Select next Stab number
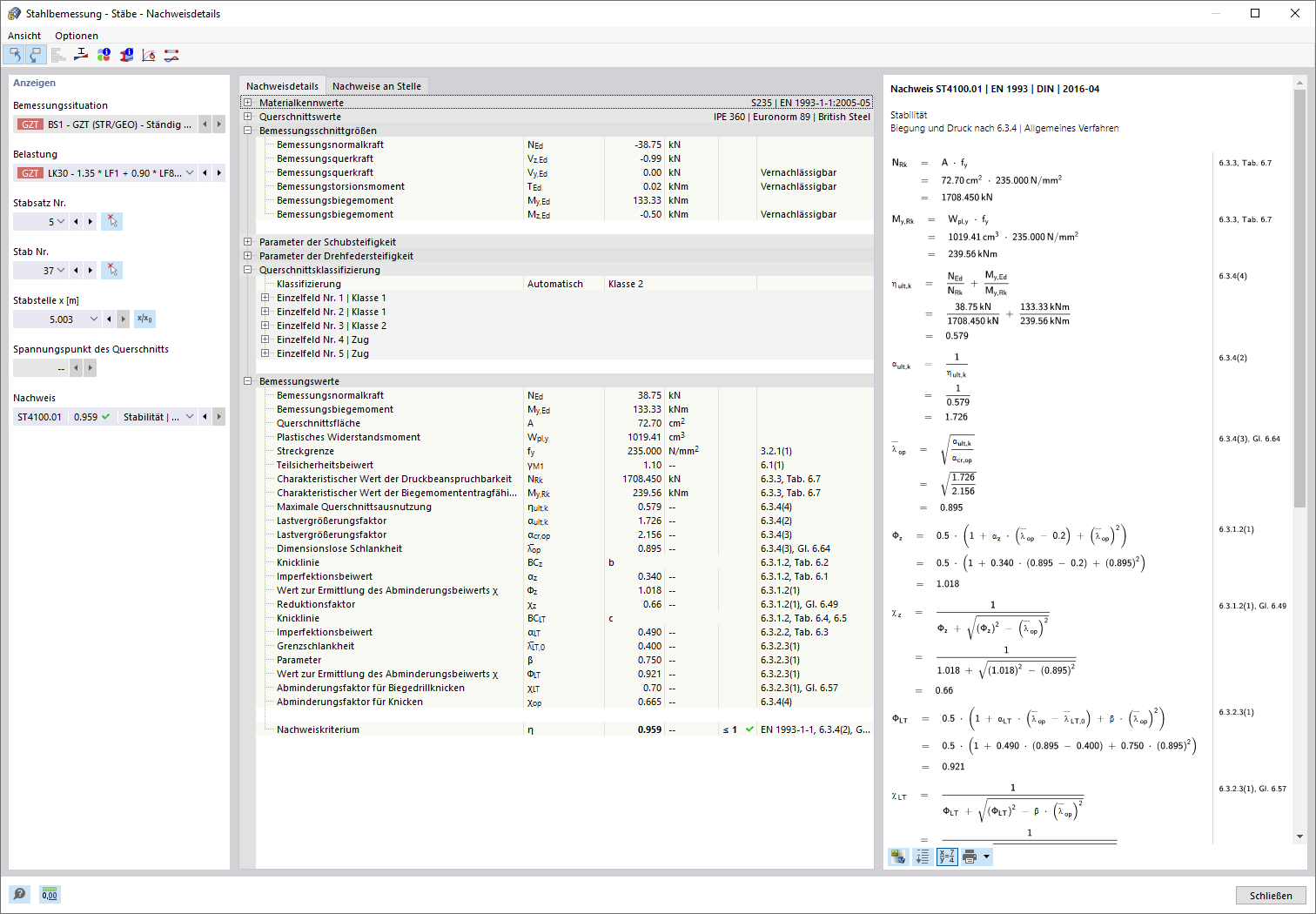1316x914 pixels. [x=90, y=270]
